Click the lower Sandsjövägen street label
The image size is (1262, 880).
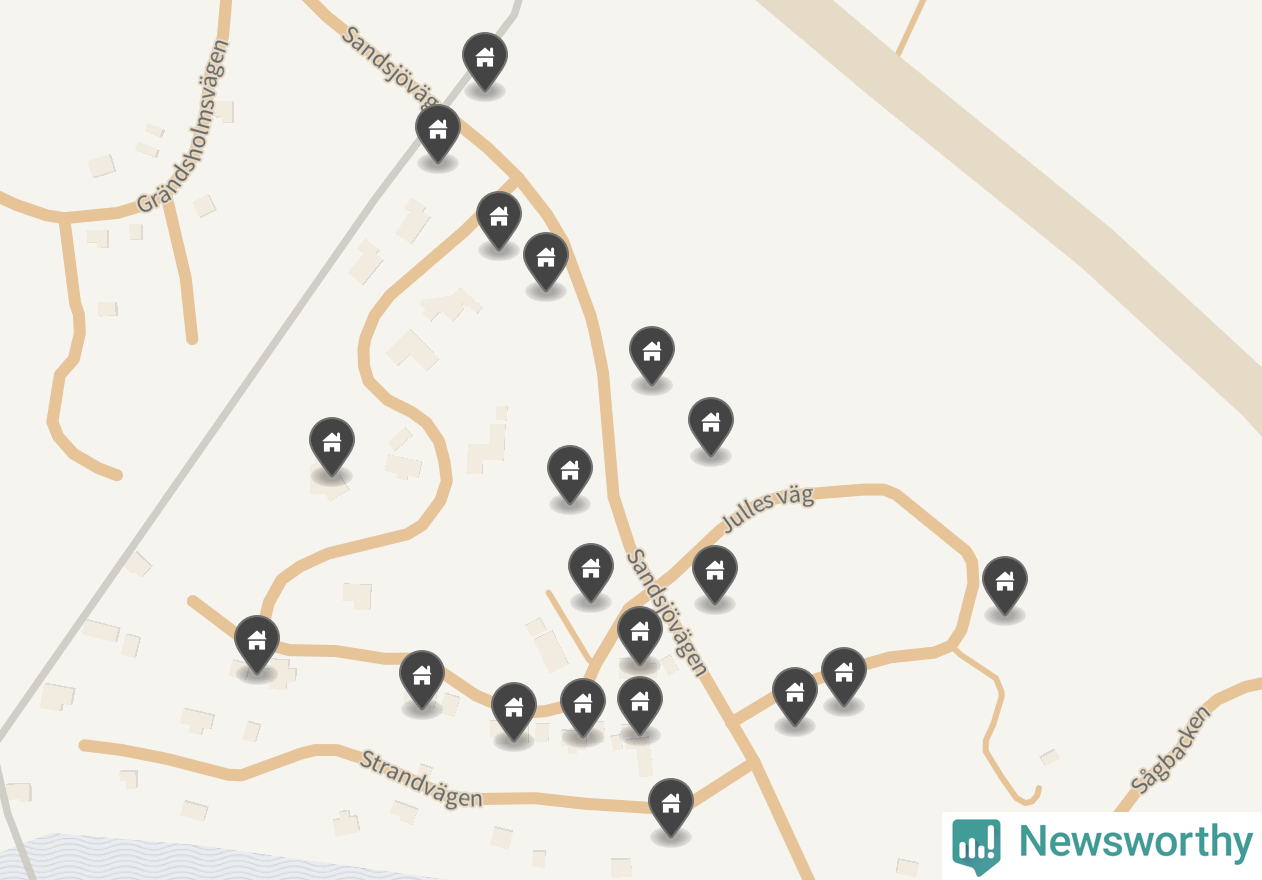coord(667,612)
